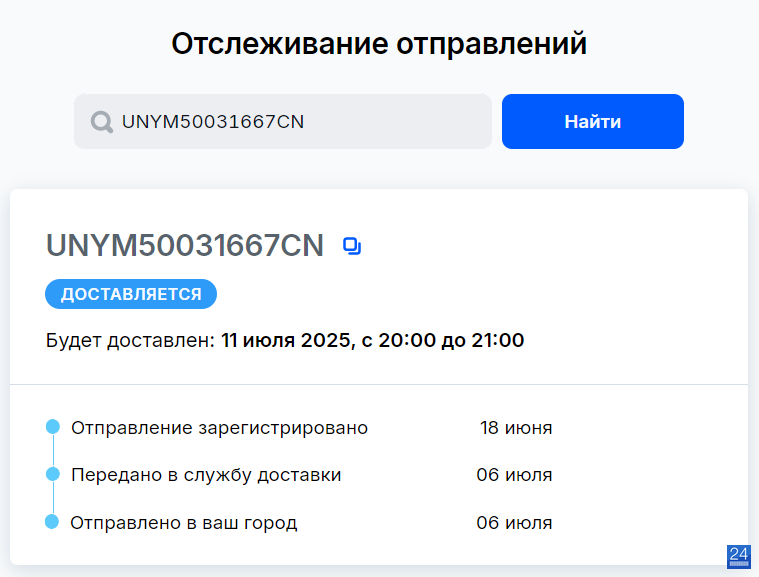Click the 06 июля date beside Передано
This screenshot has height=577, width=759.
tap(514, 475)
